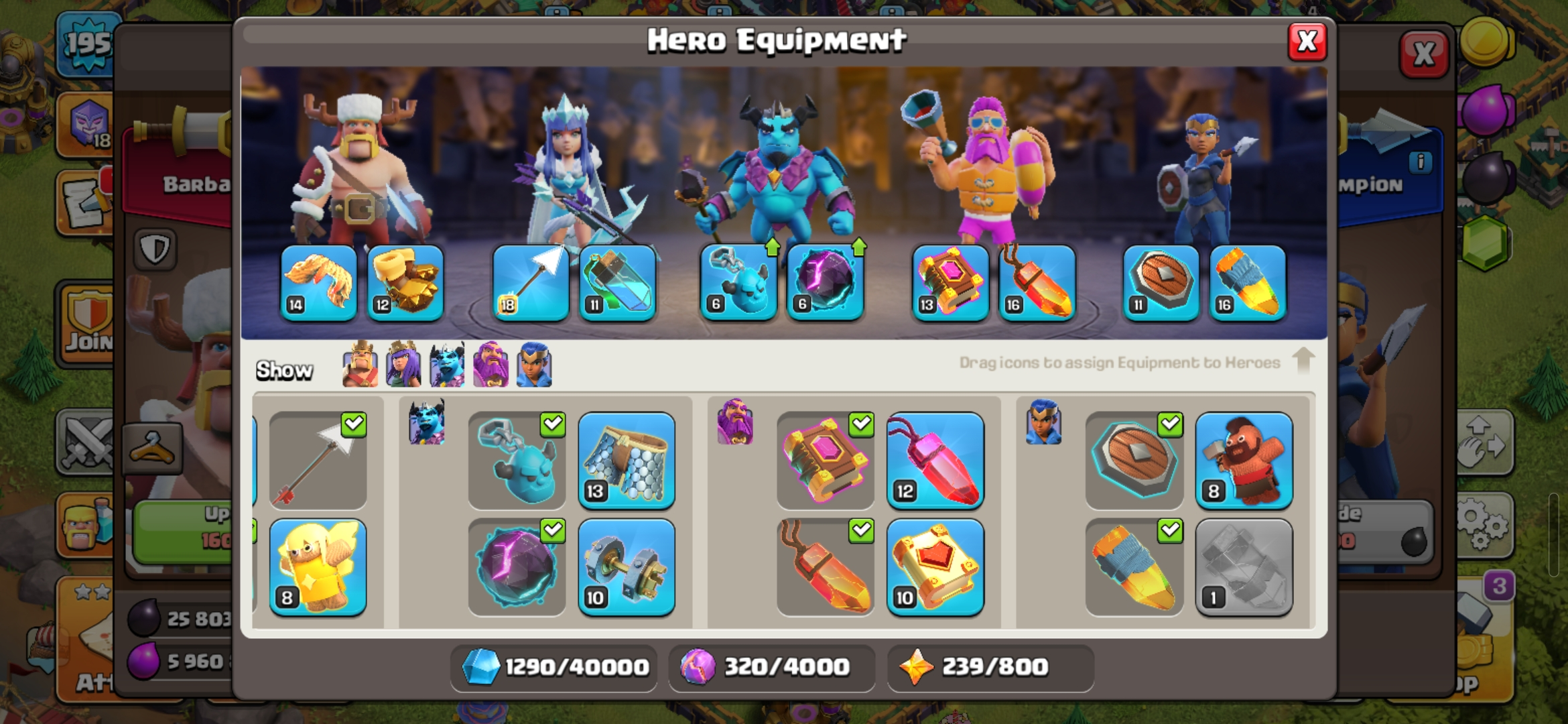Select the level 10 dumbbell equipment
1568x724 pixels.
pyautogui.click(x=627, y=567)
